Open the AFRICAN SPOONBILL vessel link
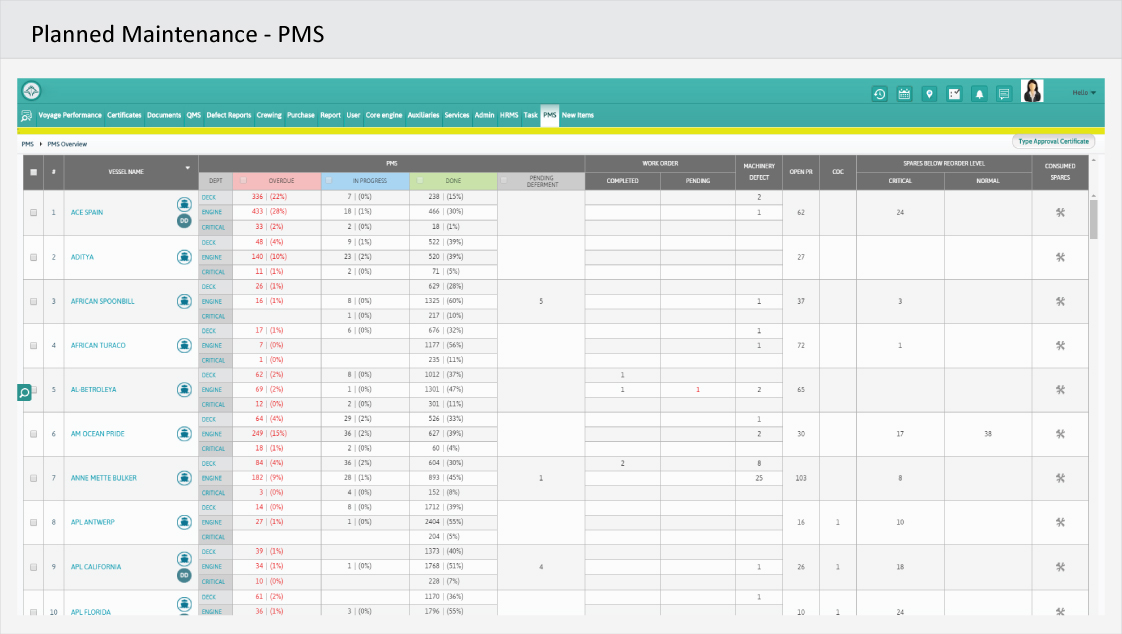 pos(102,301)
